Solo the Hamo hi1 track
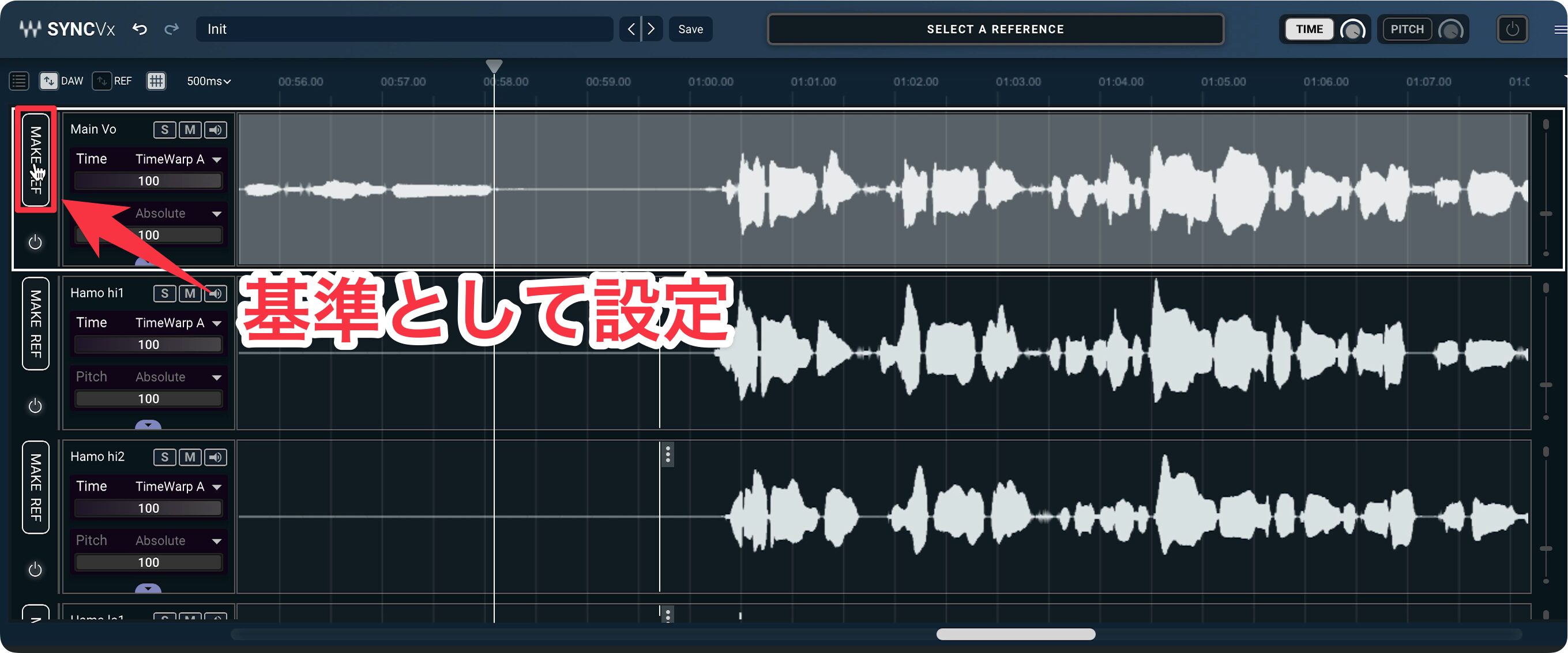Image resolution: width=1568 pixels, height=653 pixels. [x=164, y=293]
